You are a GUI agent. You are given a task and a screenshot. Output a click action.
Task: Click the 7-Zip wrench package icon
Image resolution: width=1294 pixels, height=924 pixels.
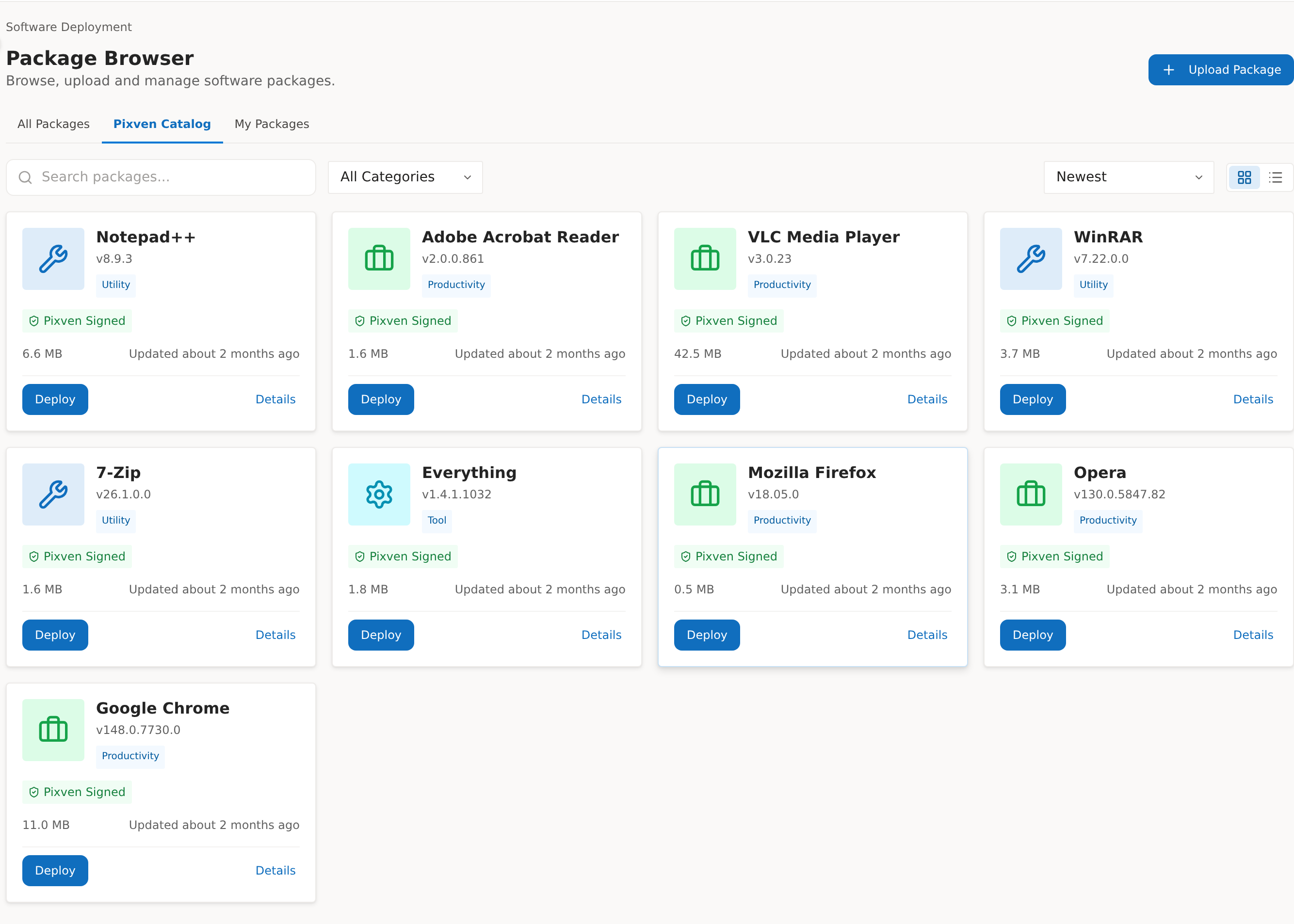[x=53, y=494]
